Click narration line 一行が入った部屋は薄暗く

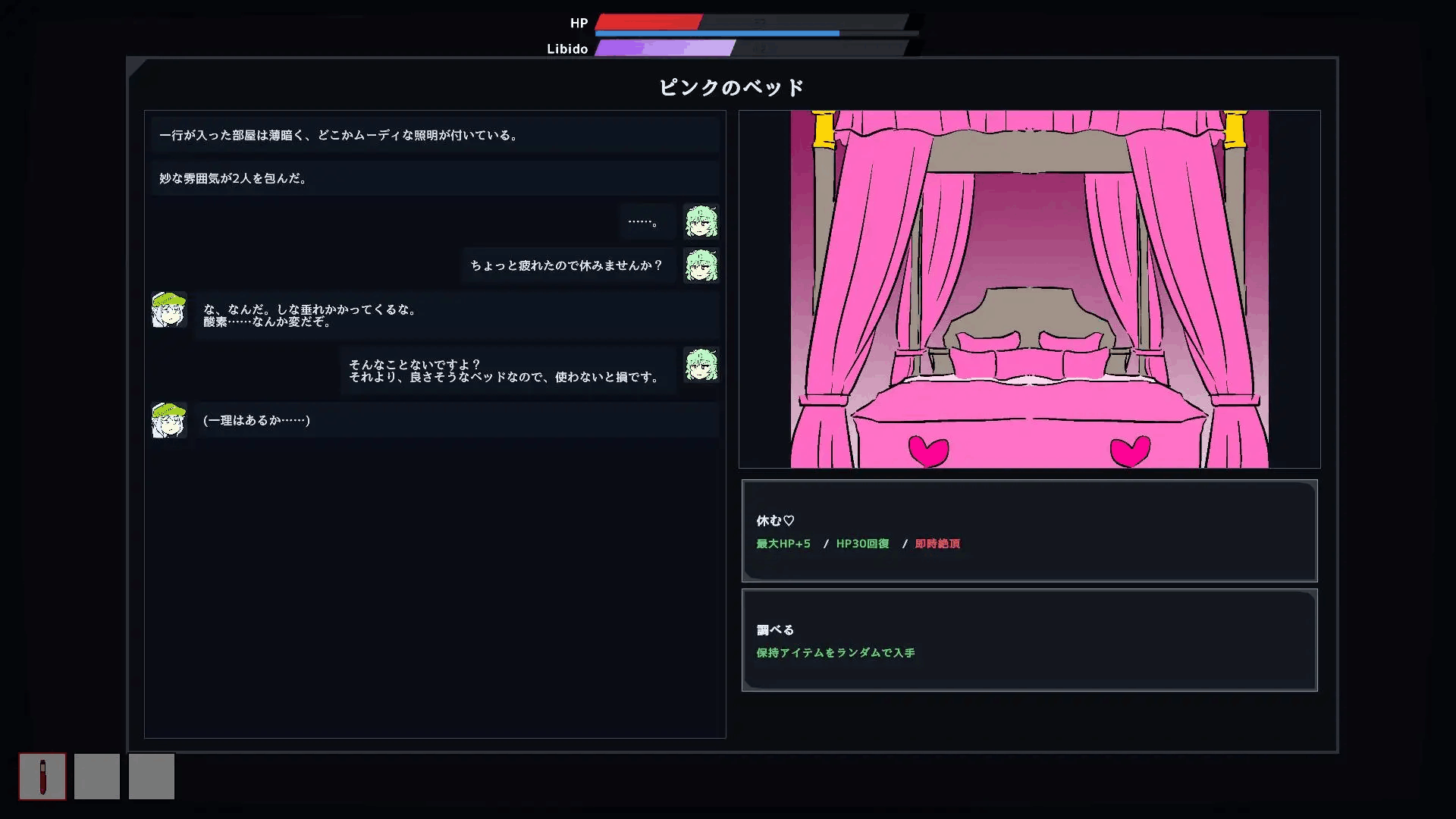[435, 135]
